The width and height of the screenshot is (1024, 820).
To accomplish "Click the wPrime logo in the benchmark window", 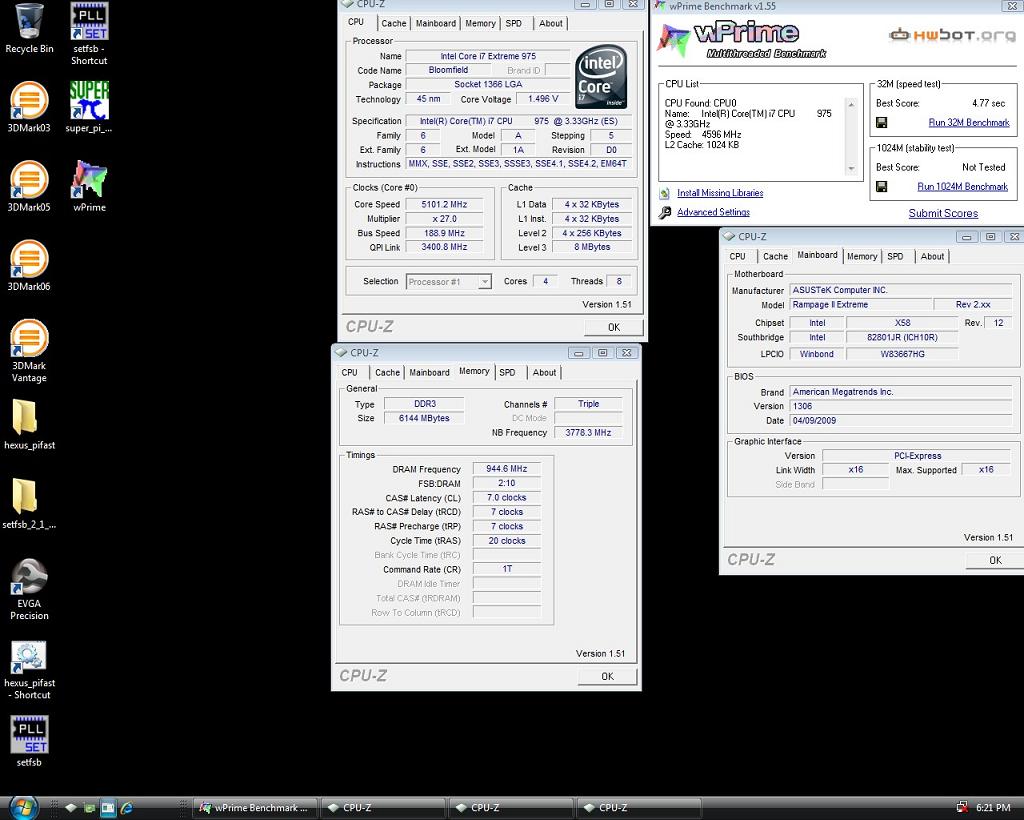I will click(x=741, y=40).
